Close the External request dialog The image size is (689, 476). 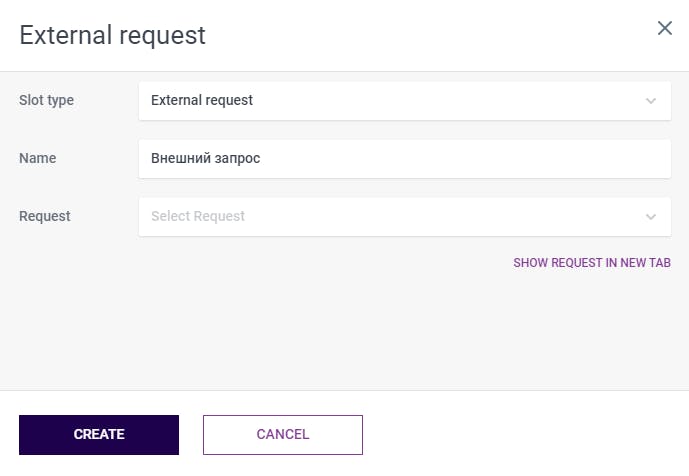point(664,28)
